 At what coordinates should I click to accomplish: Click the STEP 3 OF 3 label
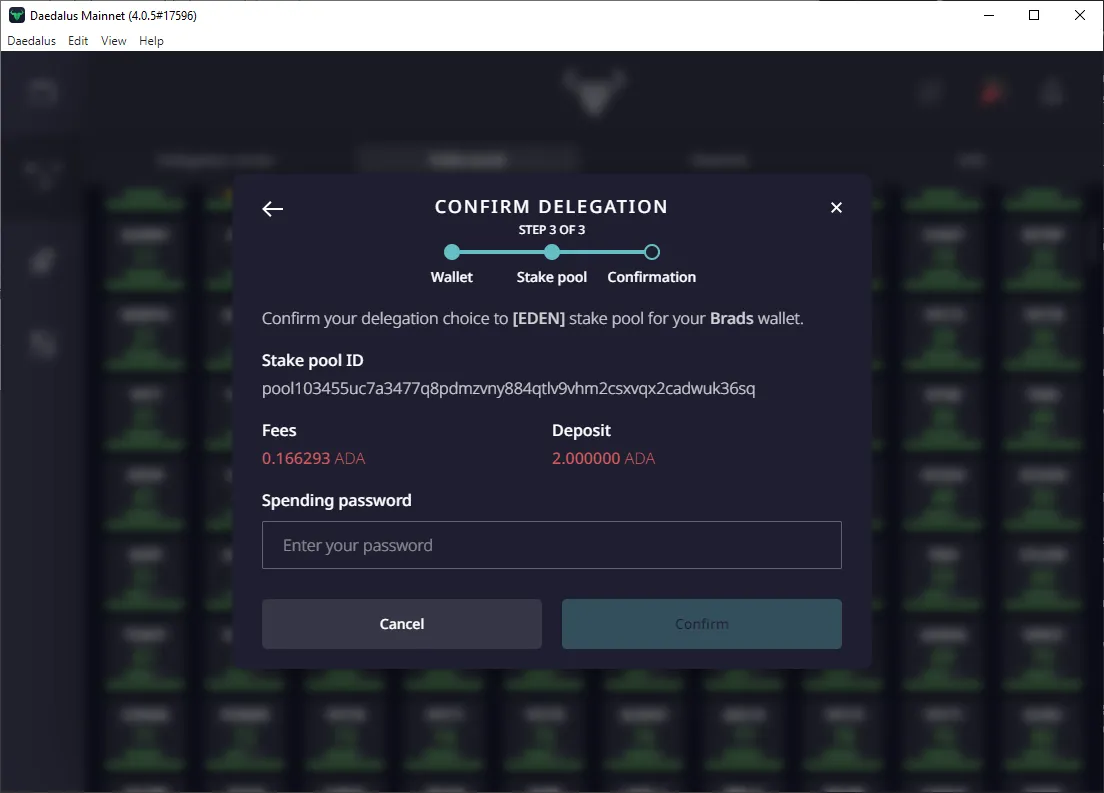pos(552,230)
